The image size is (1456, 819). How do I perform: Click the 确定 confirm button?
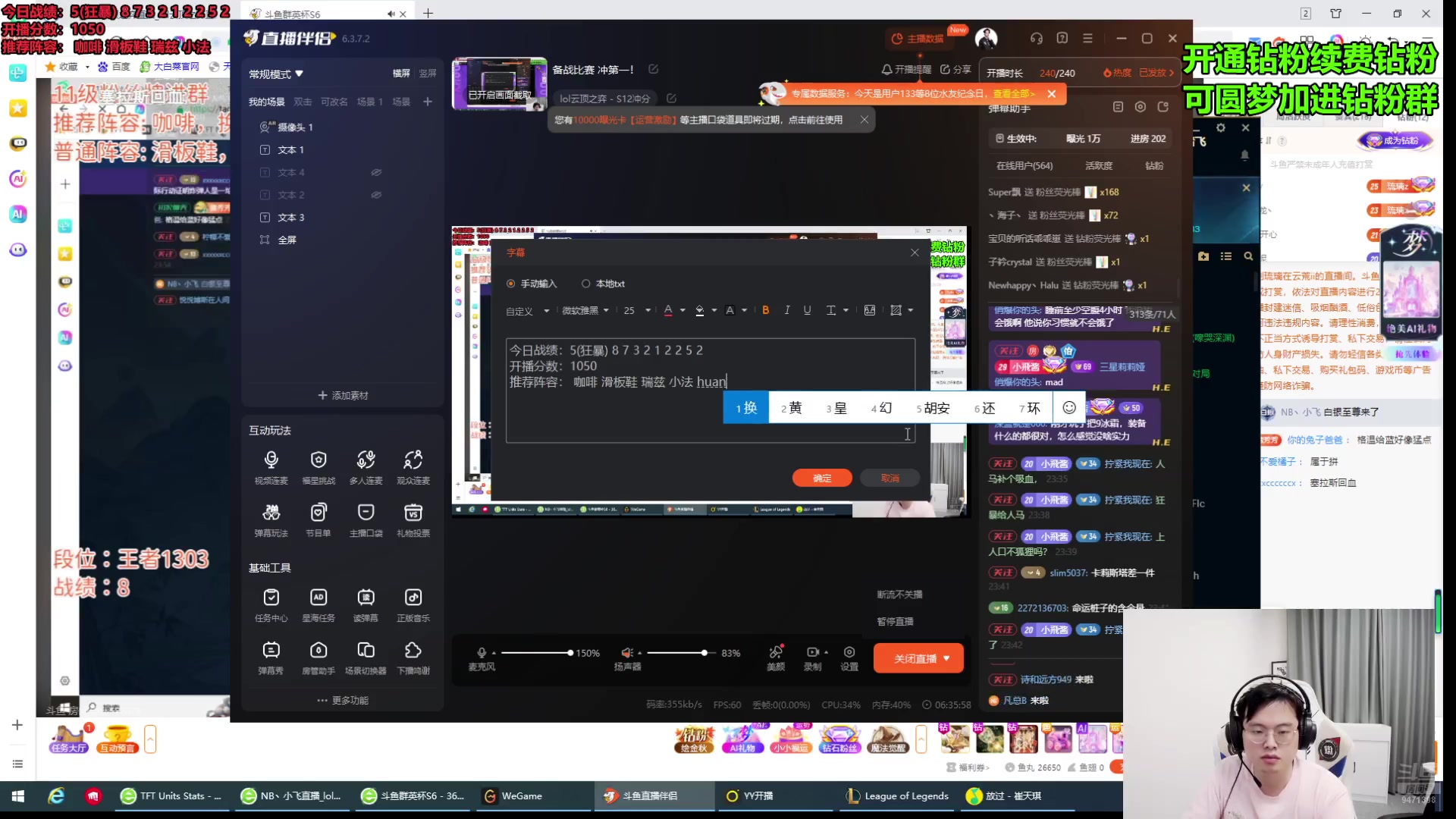click(822, 478)
